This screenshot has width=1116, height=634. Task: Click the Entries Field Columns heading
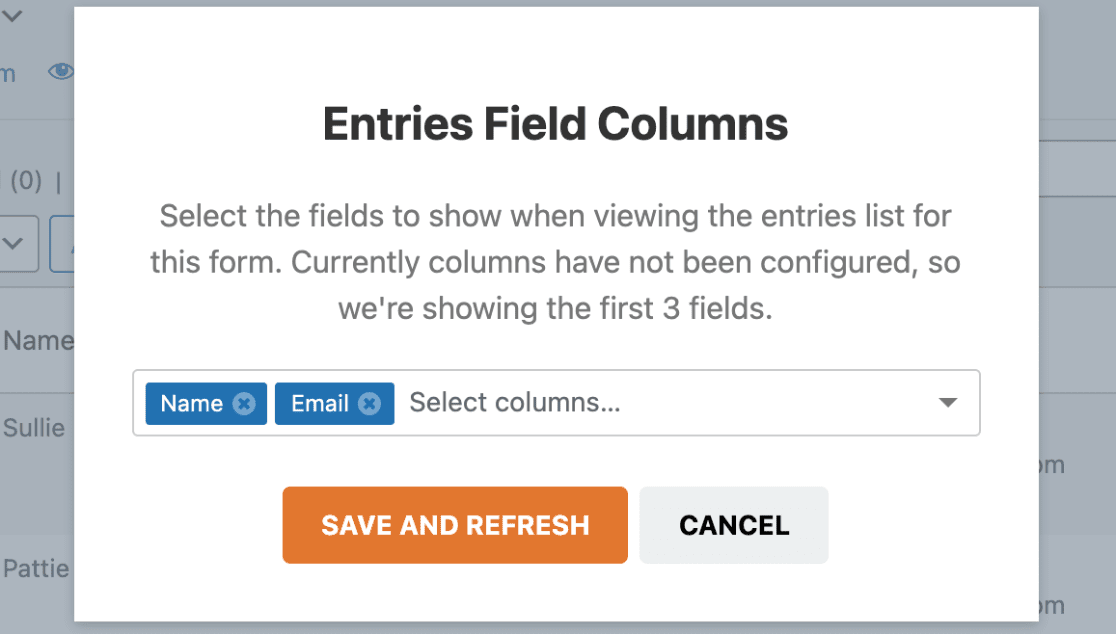tap(555, 124)
